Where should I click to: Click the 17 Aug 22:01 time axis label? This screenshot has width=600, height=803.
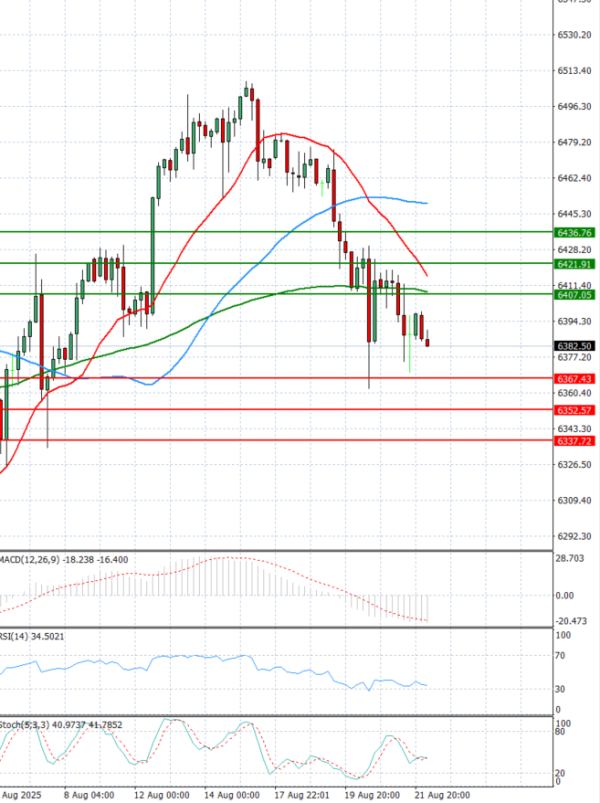(x=302, y=795)
